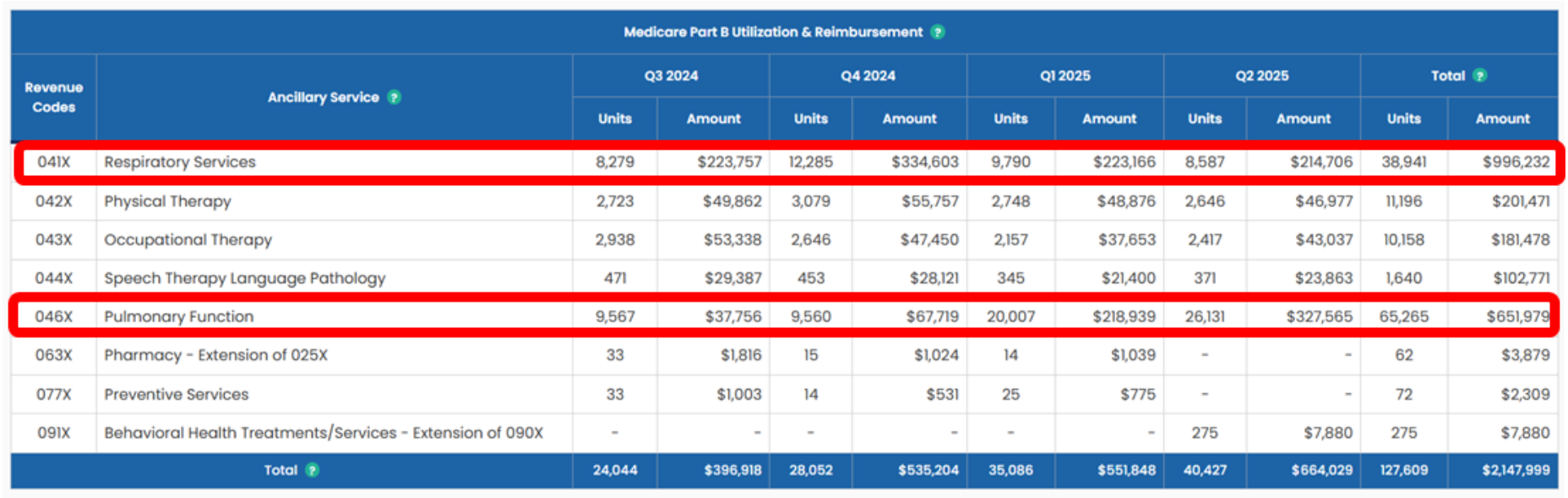Screen dimensions: 1568x498
Task: Select revenue code 041X cell
Action: [53, 161]
